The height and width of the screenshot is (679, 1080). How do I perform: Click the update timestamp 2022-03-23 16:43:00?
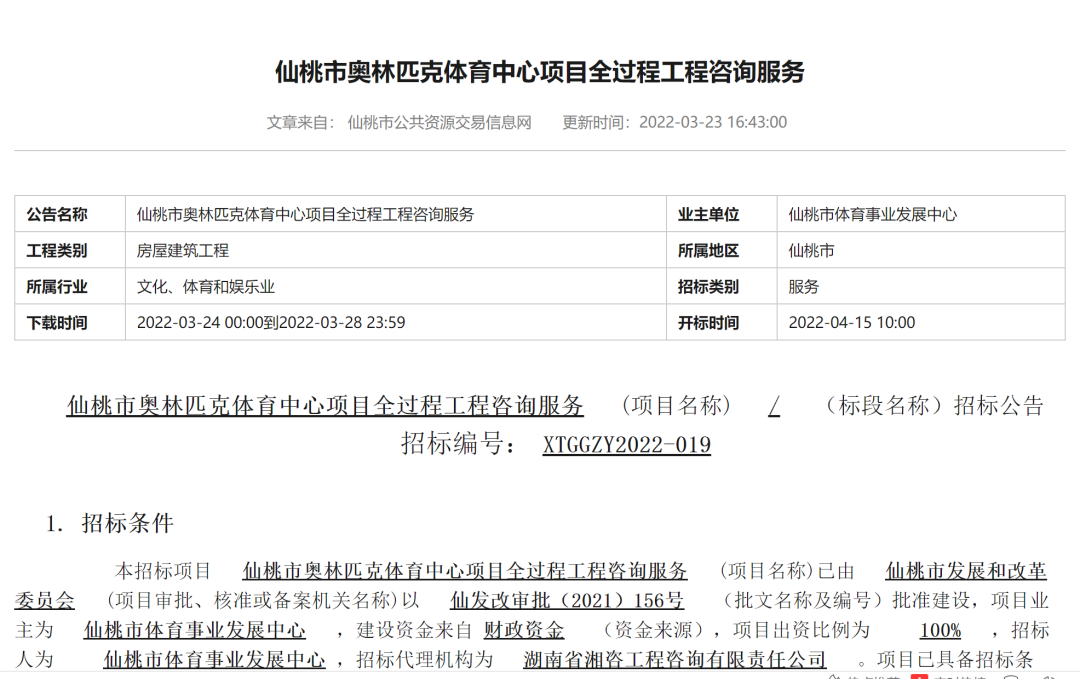[712, 122]
